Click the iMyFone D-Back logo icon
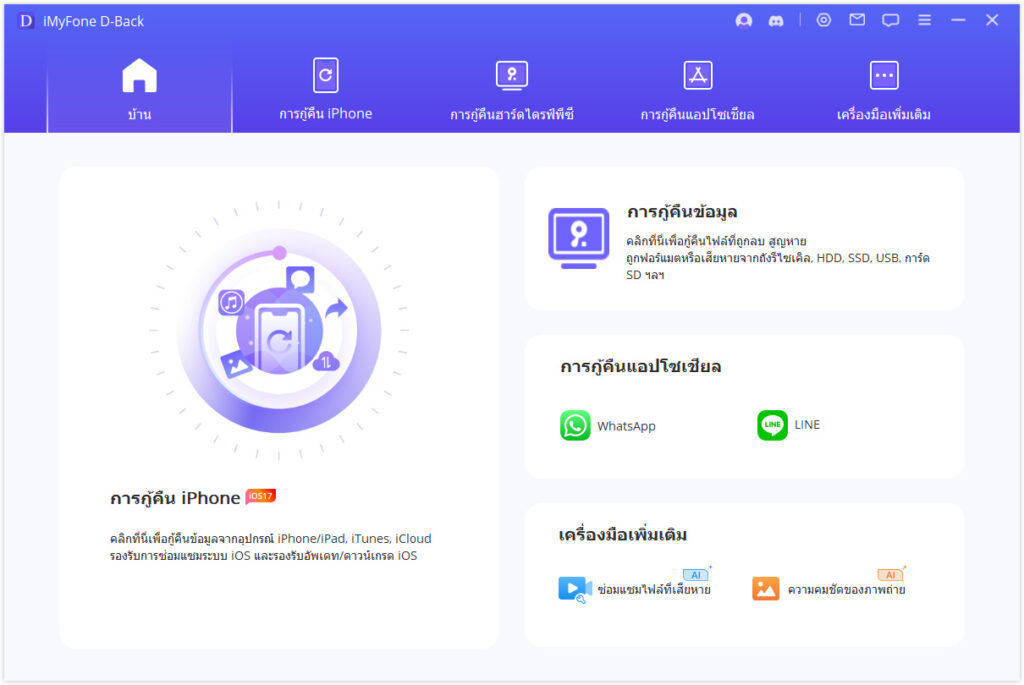The image size is (1024, 685). click(x=25, y=21)
